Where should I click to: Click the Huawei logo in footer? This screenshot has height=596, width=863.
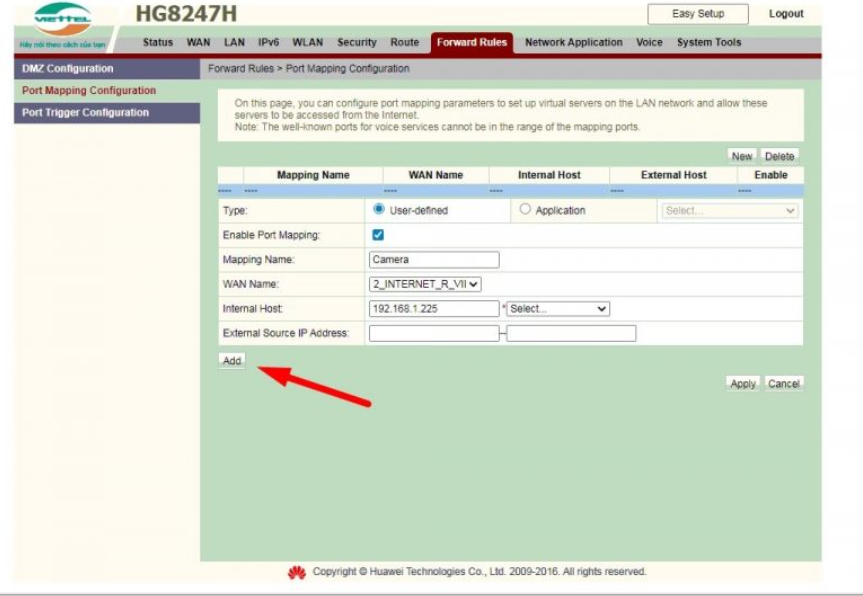(x=296, y=573)
